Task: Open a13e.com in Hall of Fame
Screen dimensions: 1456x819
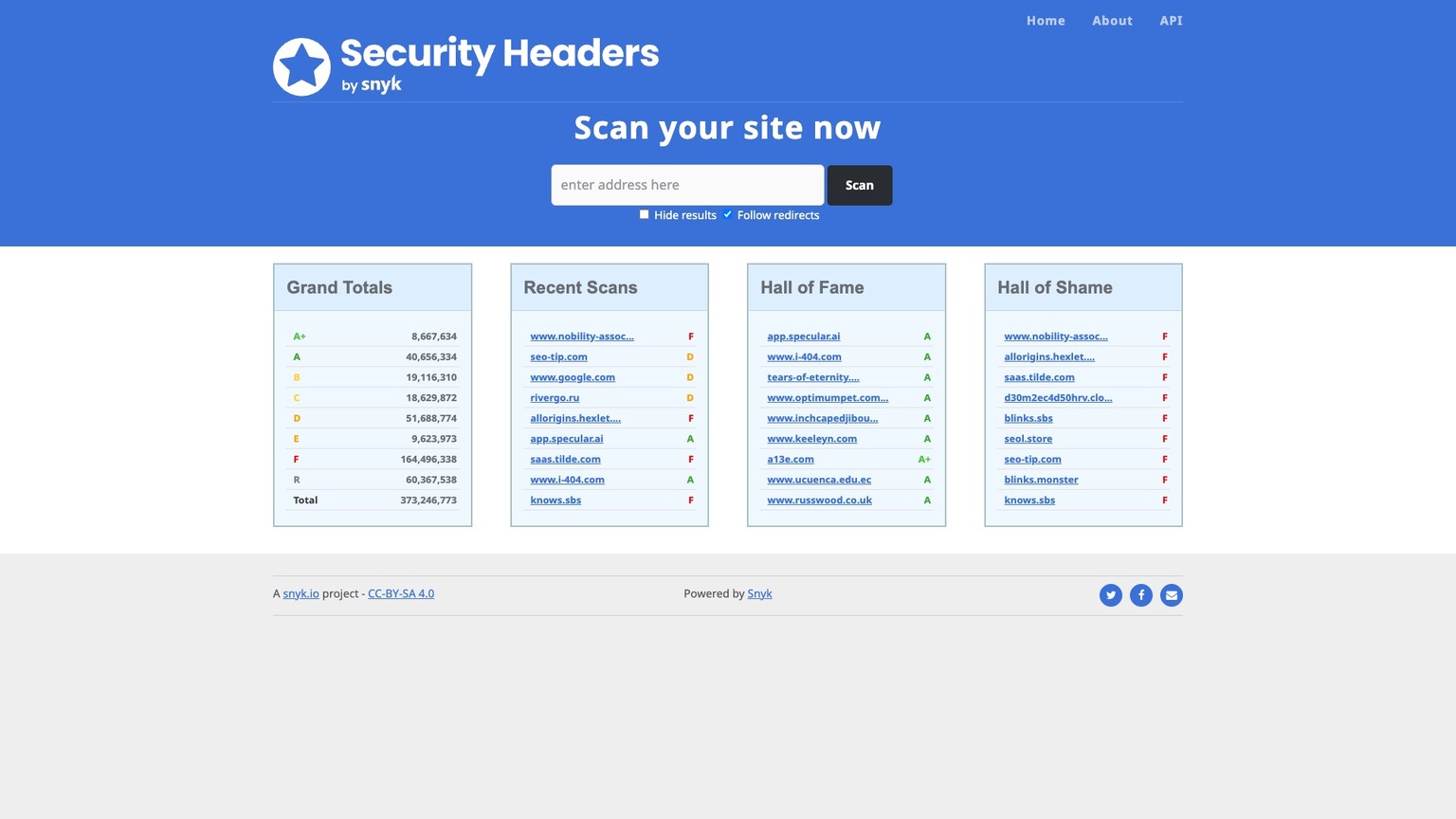Action: (x=791, y=459)
